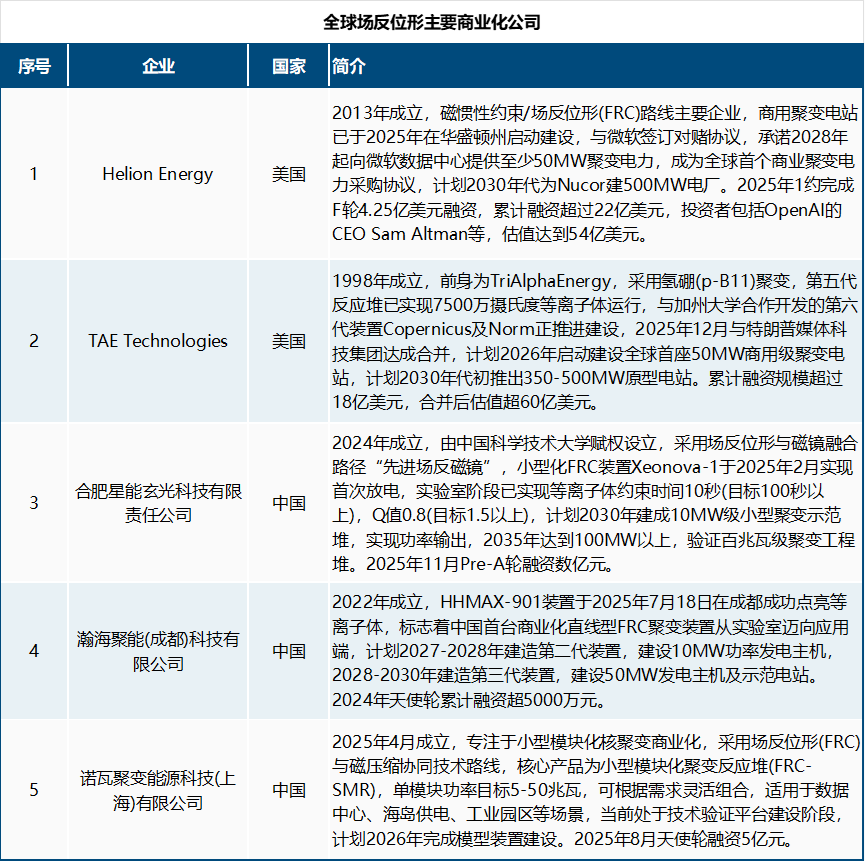This screenshot has height=862, width=865.
Task: Select the Helion Energy company cell
Action: pos(158,174)
